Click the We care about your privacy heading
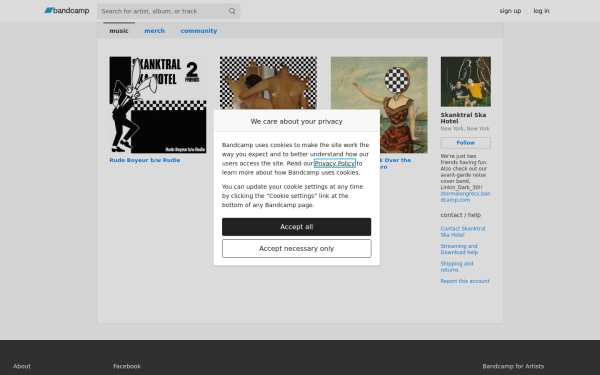 [x=297, y=121]
